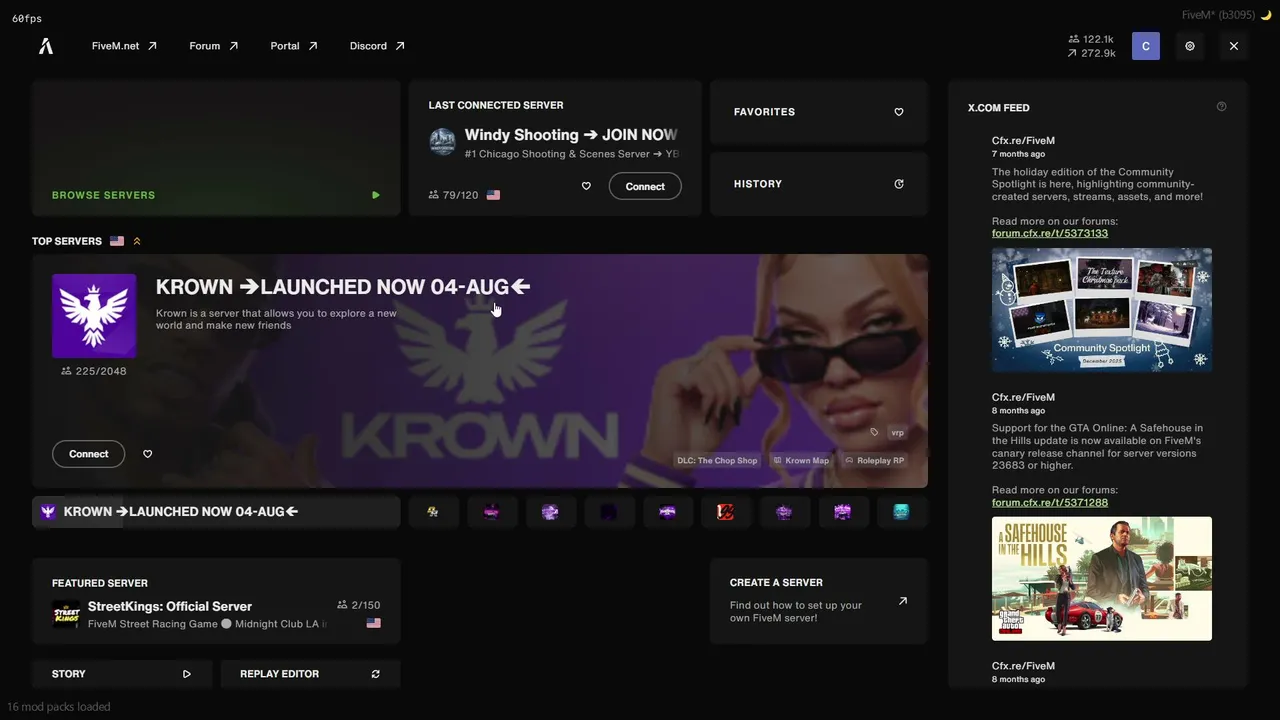
Task: Launch Story mode
Action: click(122, 674)
